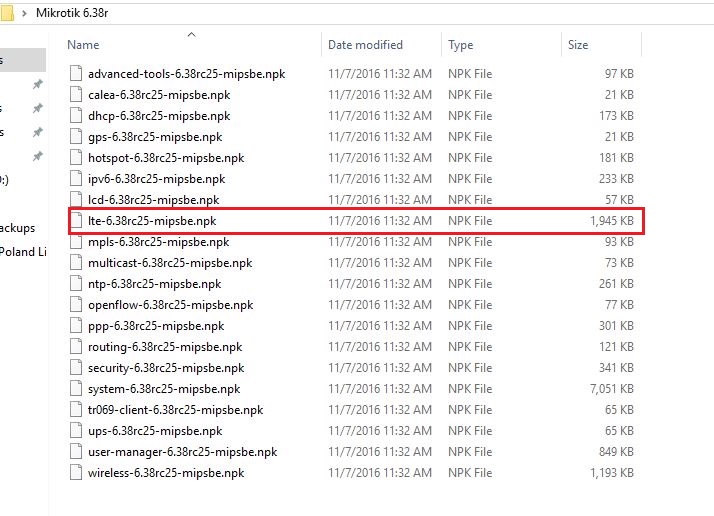Expand the breadcrumb chevron before Mikrotik 6.38r

tap(24, 13)
